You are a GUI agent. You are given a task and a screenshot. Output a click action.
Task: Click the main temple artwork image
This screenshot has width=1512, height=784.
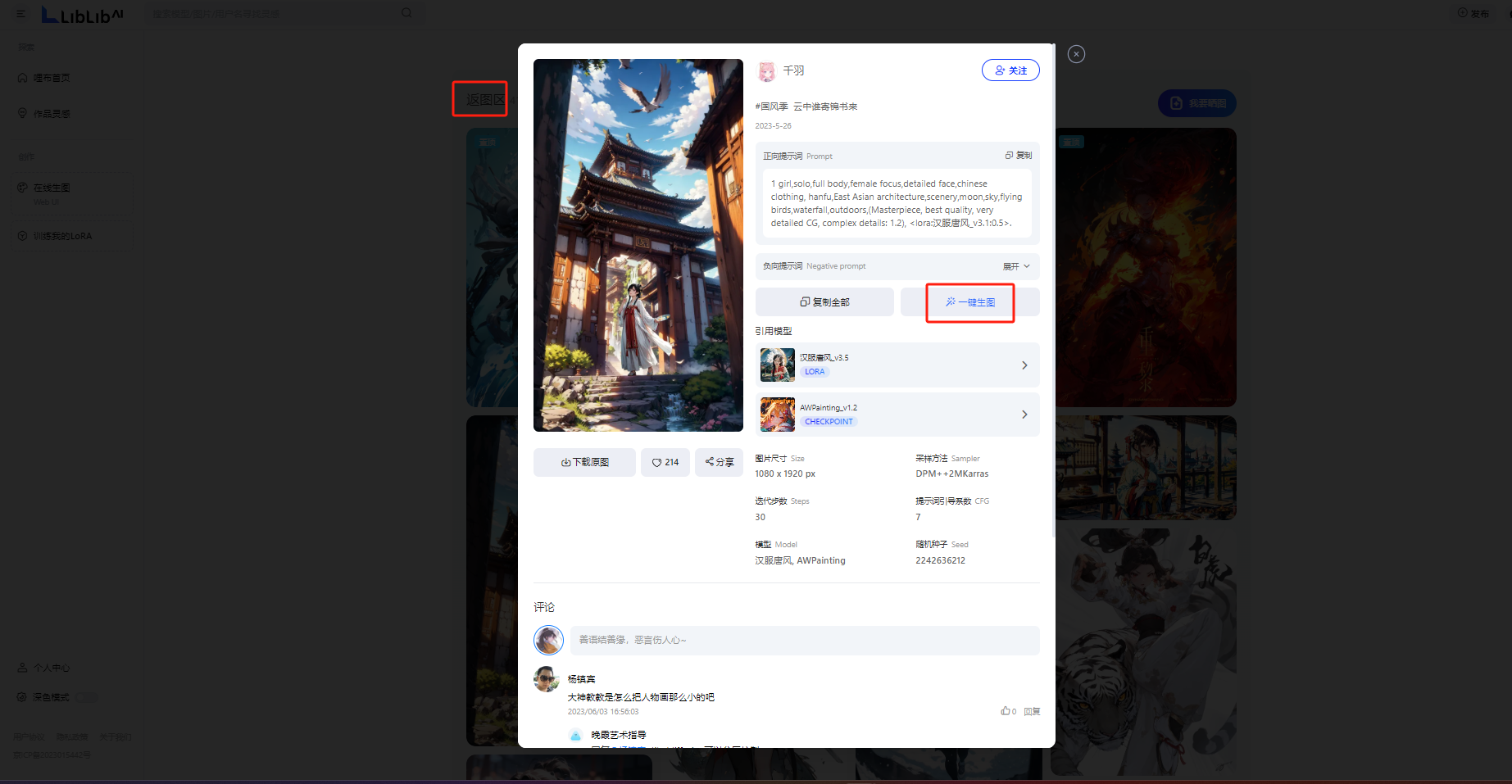[638, 245]
